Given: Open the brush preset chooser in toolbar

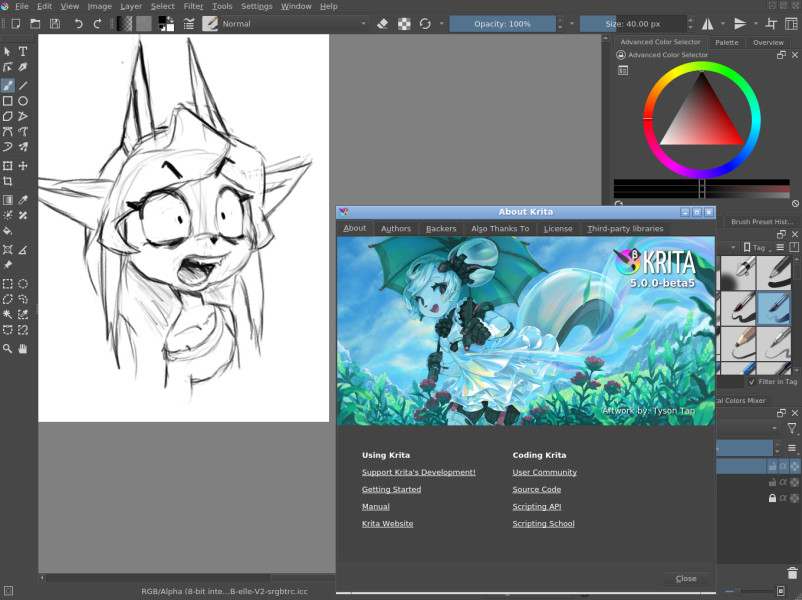Looking at the screenshot, I should click(x=210, y=24).
